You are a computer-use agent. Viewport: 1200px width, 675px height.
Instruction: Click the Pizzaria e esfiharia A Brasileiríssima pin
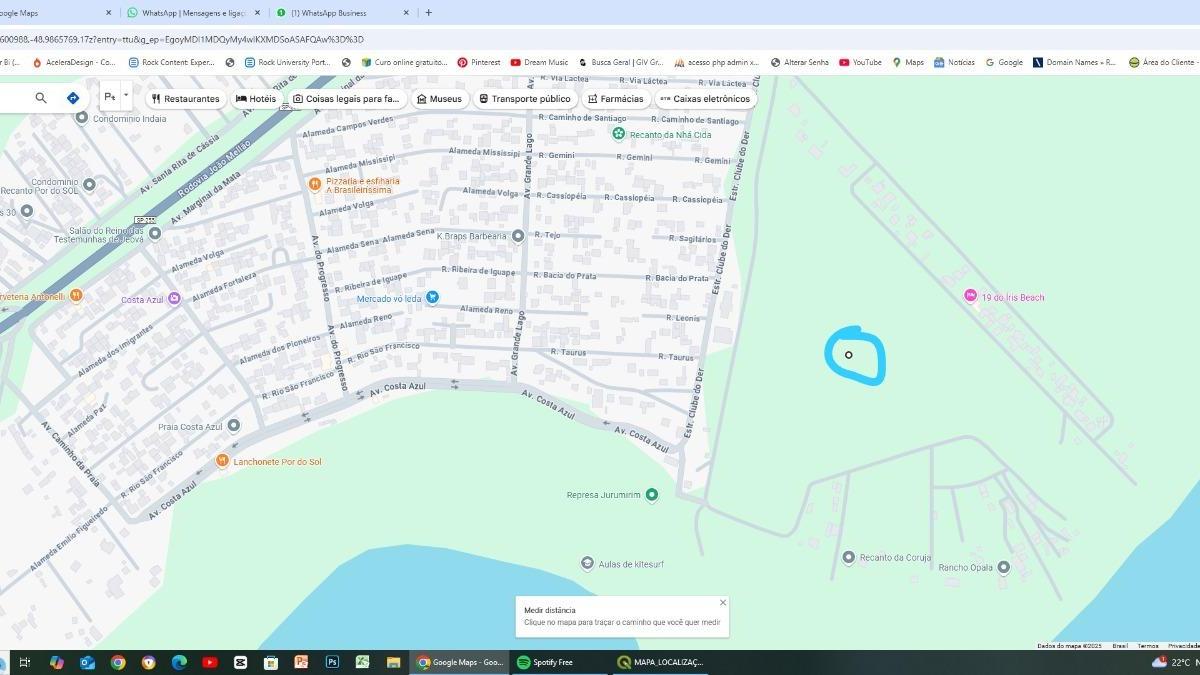click(314, 184)
